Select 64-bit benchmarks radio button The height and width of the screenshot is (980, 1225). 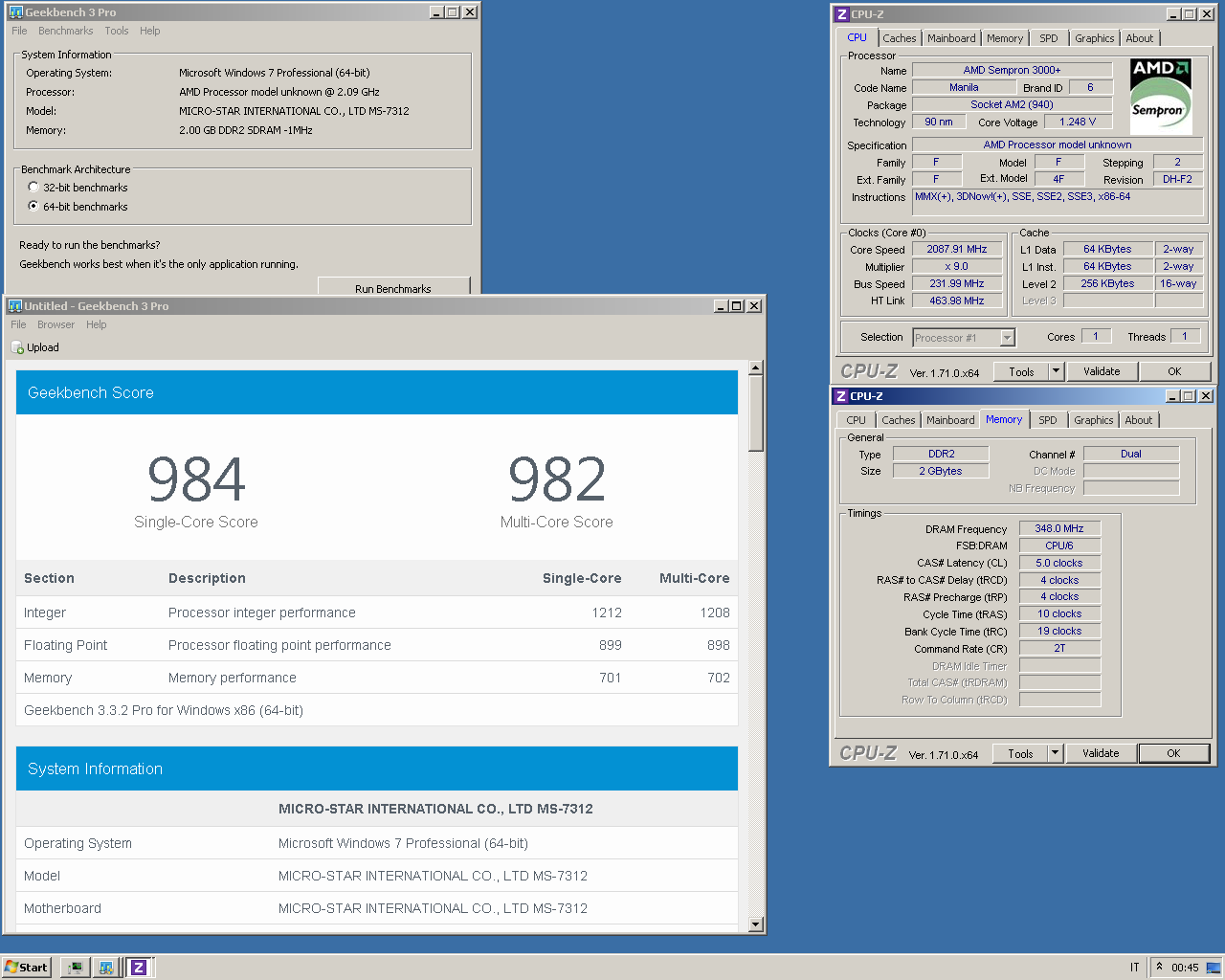(33, 207)
